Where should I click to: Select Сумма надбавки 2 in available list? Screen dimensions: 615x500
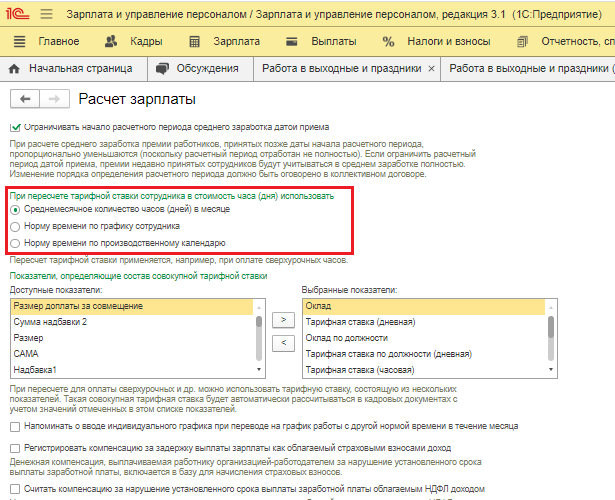133,322
